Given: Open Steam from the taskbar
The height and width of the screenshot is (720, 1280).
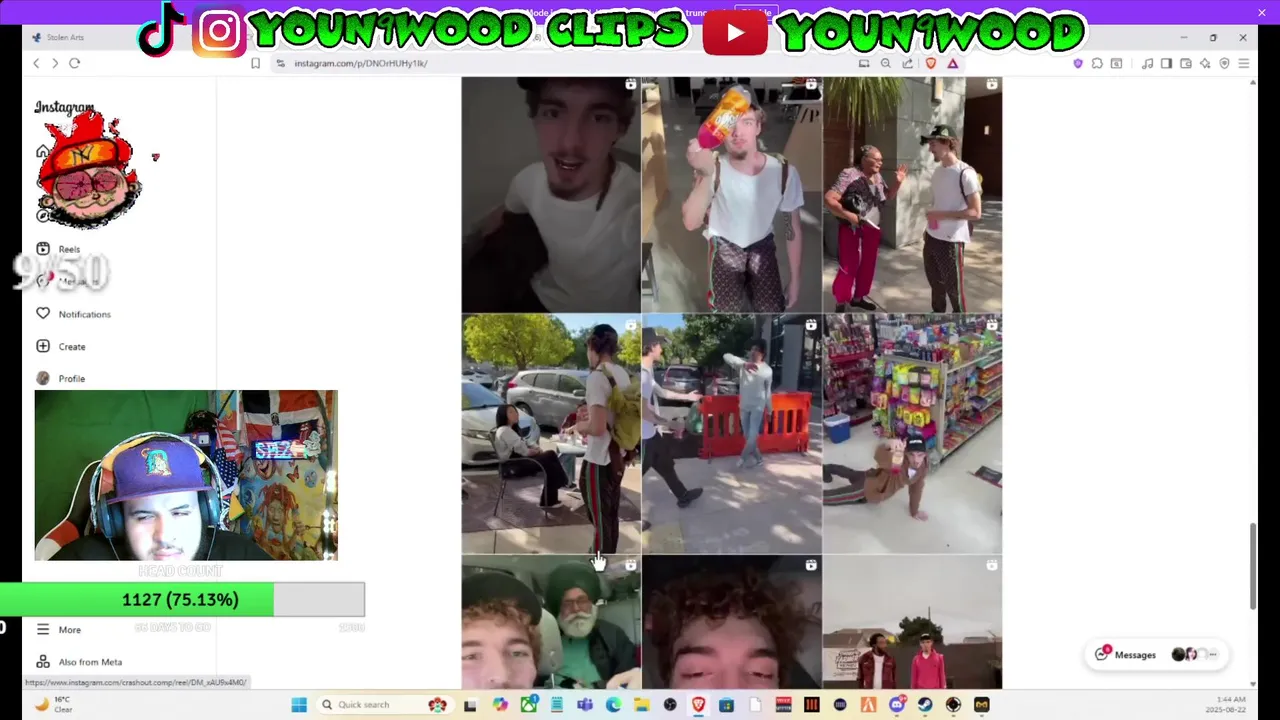Looking at the screenshot, I should 925,705.
